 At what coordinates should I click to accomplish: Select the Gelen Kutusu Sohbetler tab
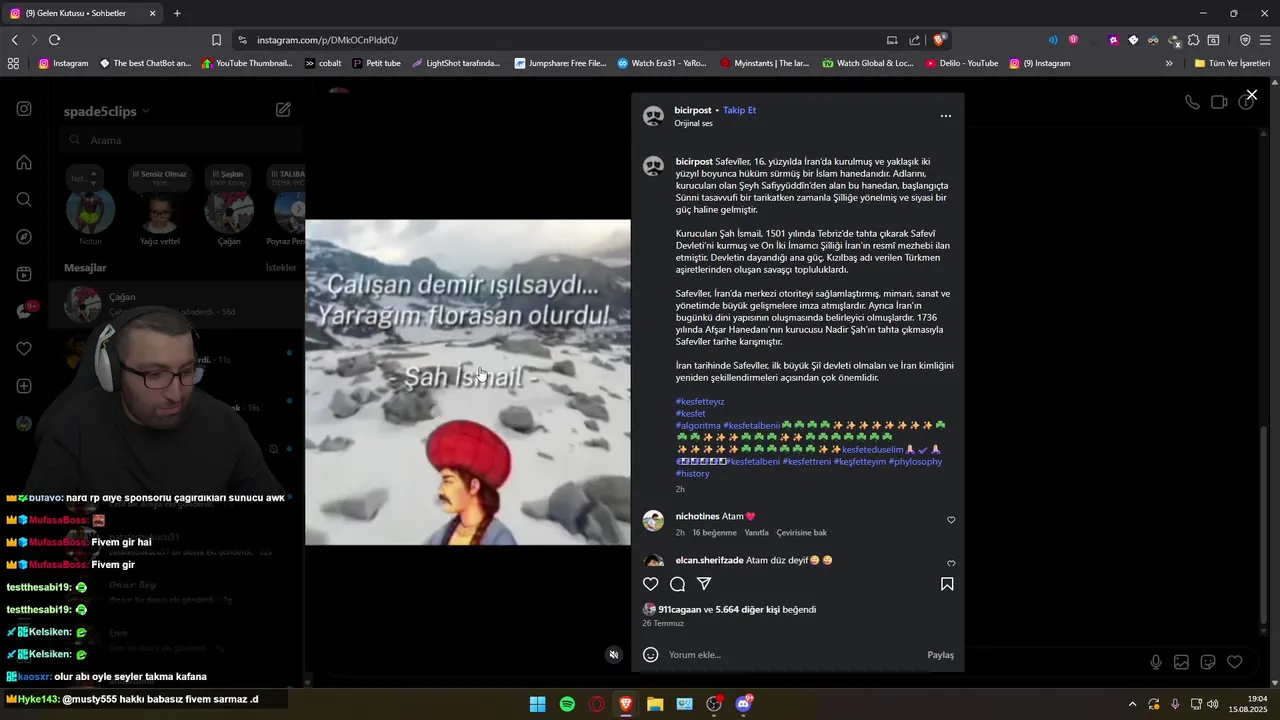point(83,13)
